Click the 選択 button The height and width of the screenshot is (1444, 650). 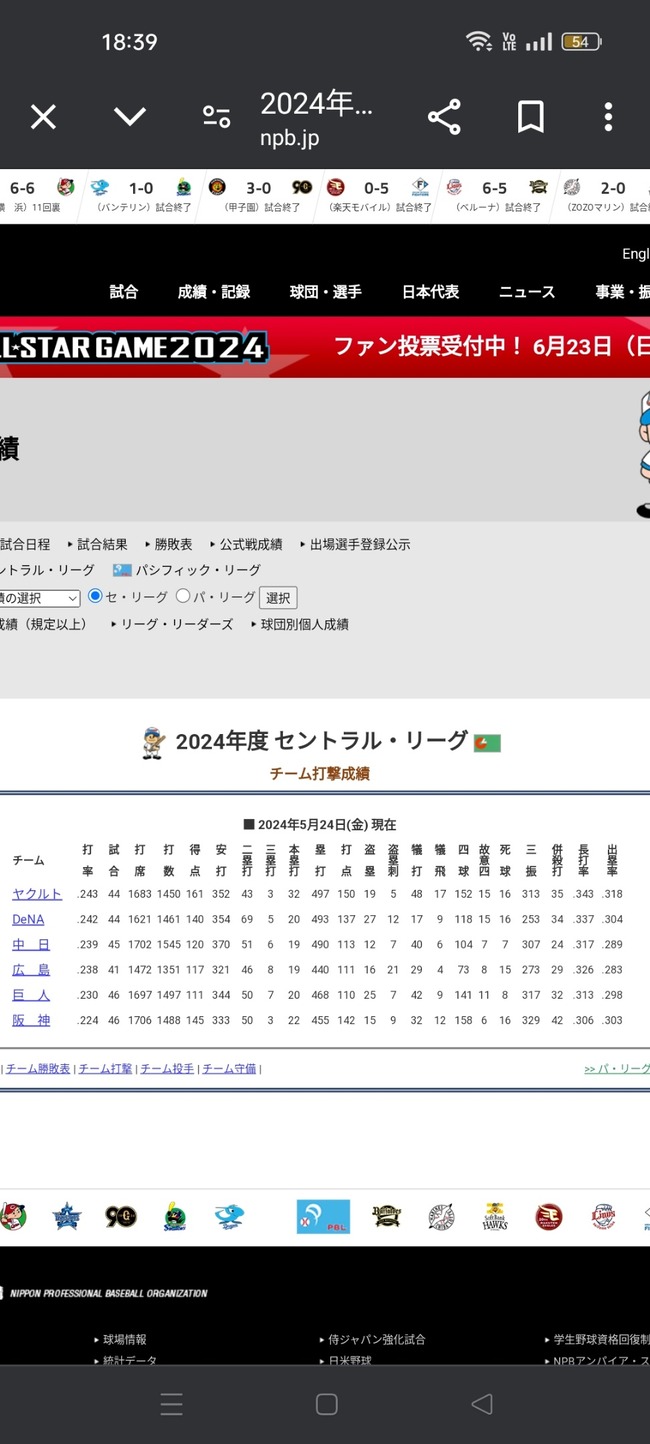278,598
